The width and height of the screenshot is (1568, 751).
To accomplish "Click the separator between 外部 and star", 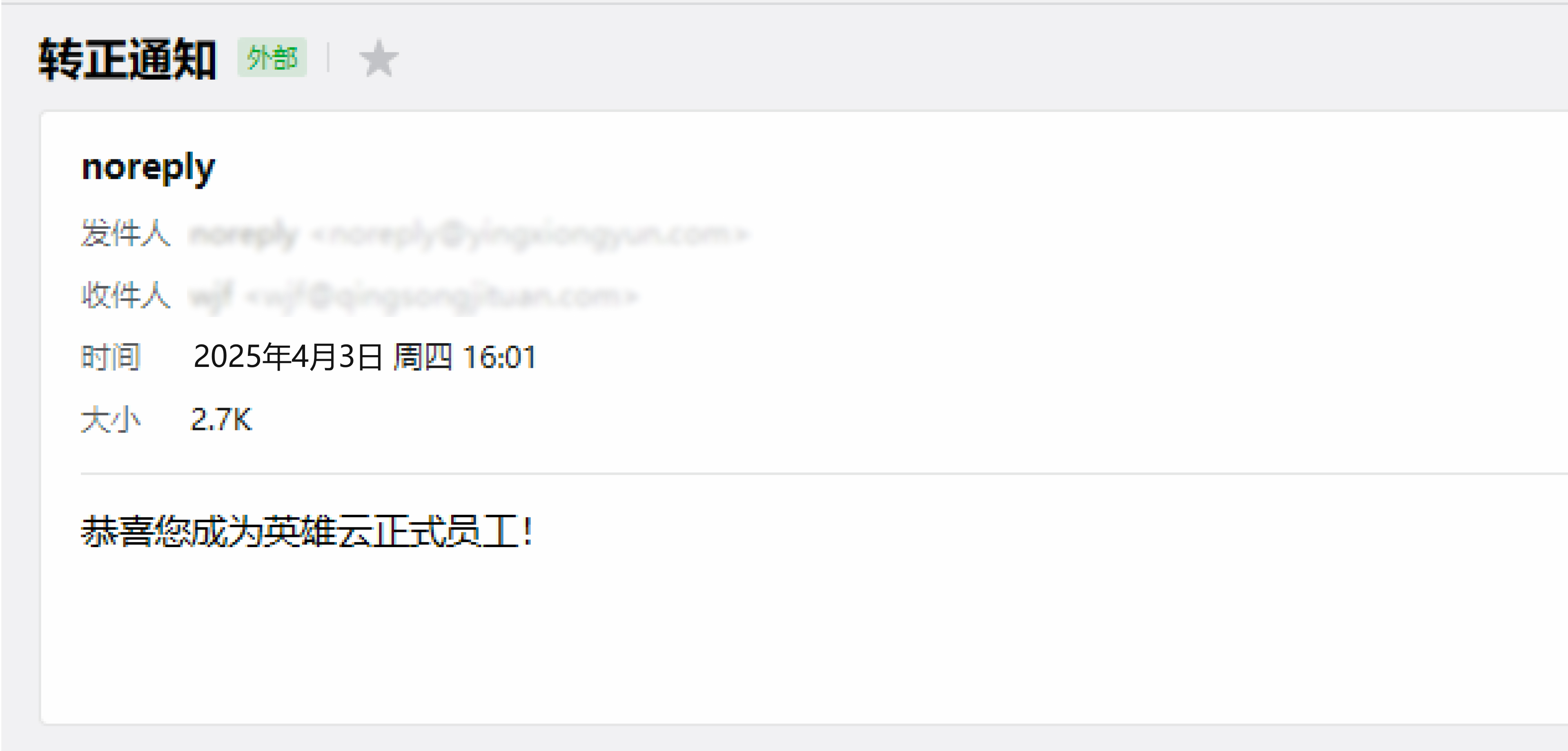I will point(329,58).
